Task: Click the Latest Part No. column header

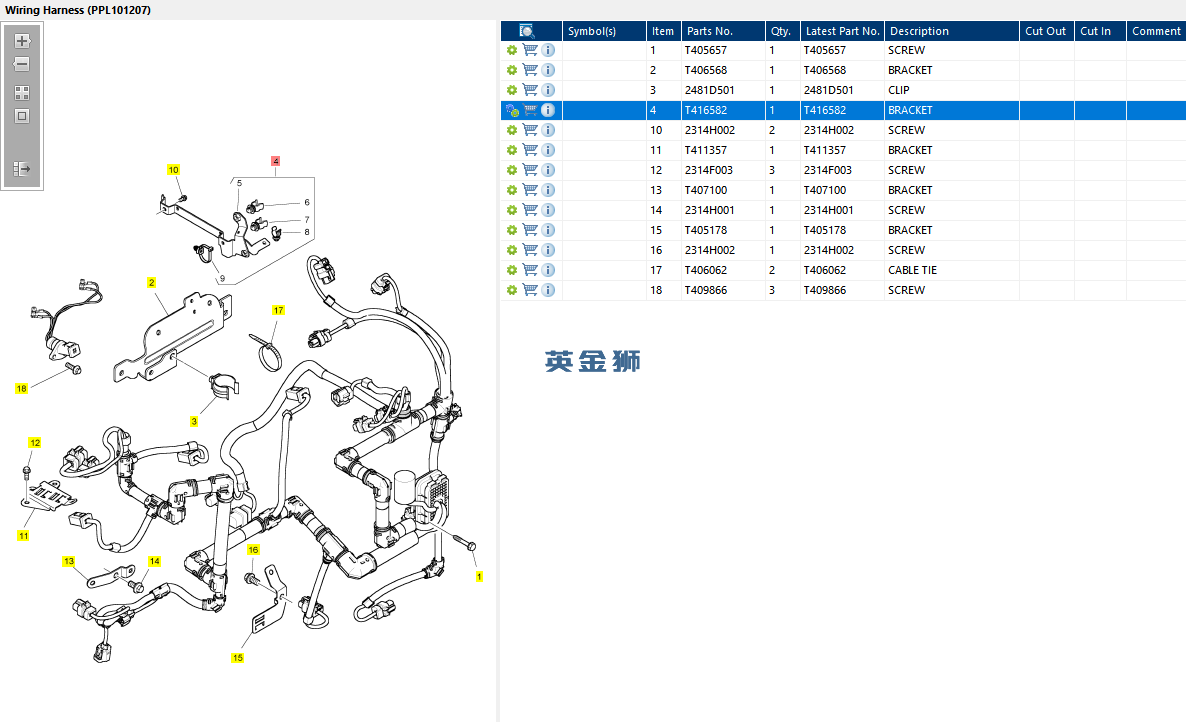Action: [842, 31]
